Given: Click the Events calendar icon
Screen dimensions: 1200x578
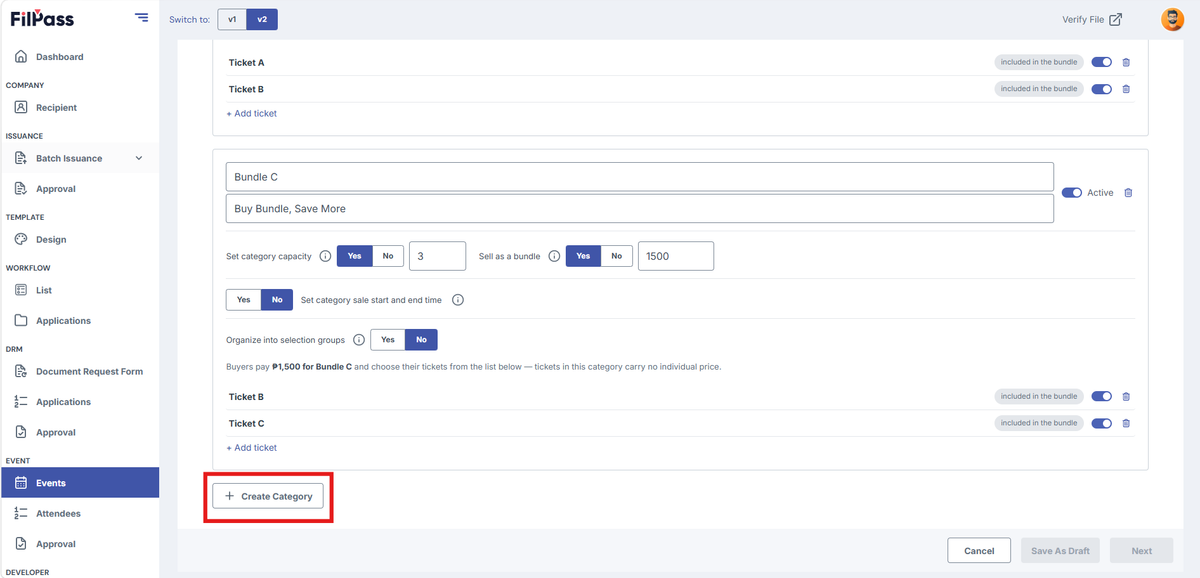Looking at the screenshot, I should 21,483.
